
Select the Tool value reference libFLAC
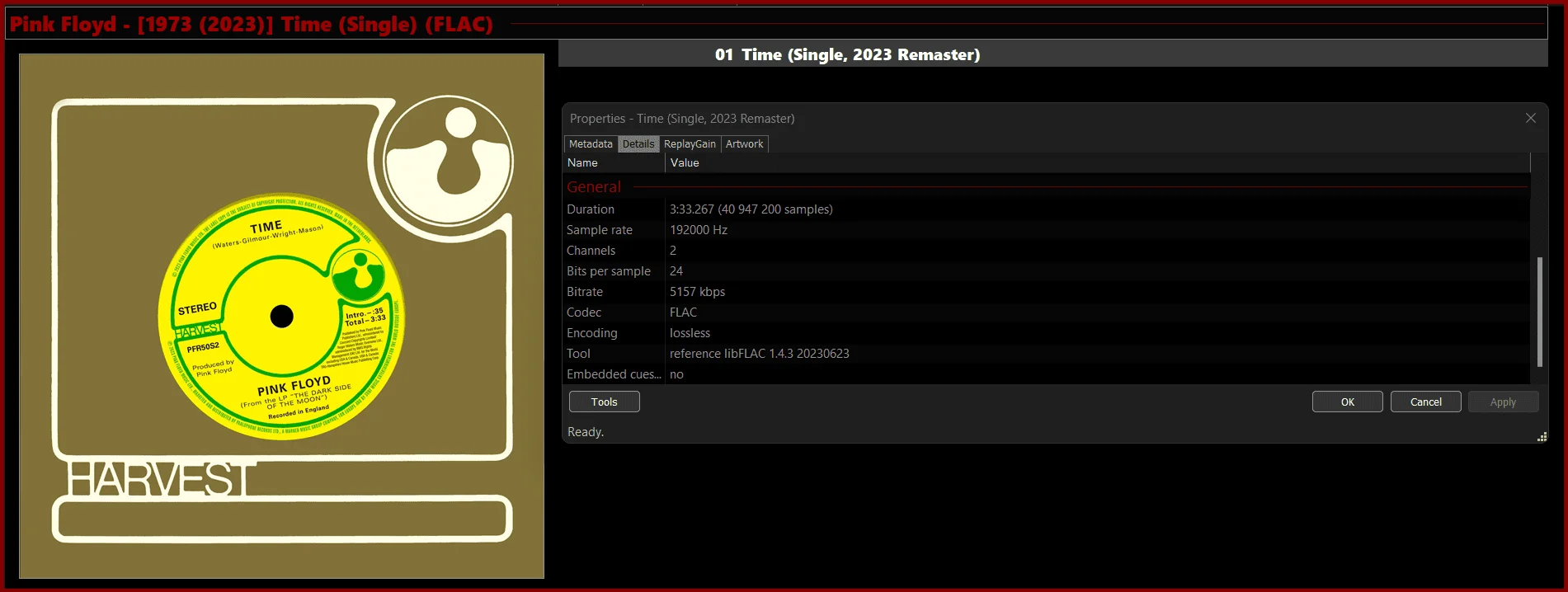pos(760,354)
